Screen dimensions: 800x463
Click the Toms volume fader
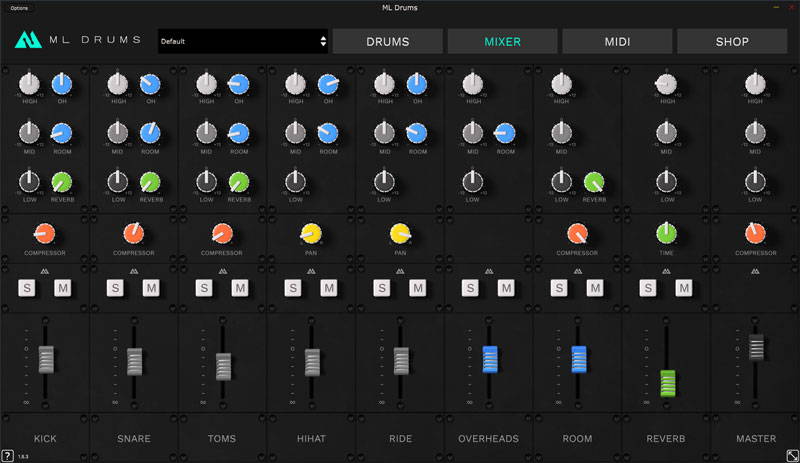tap(223, 366)
